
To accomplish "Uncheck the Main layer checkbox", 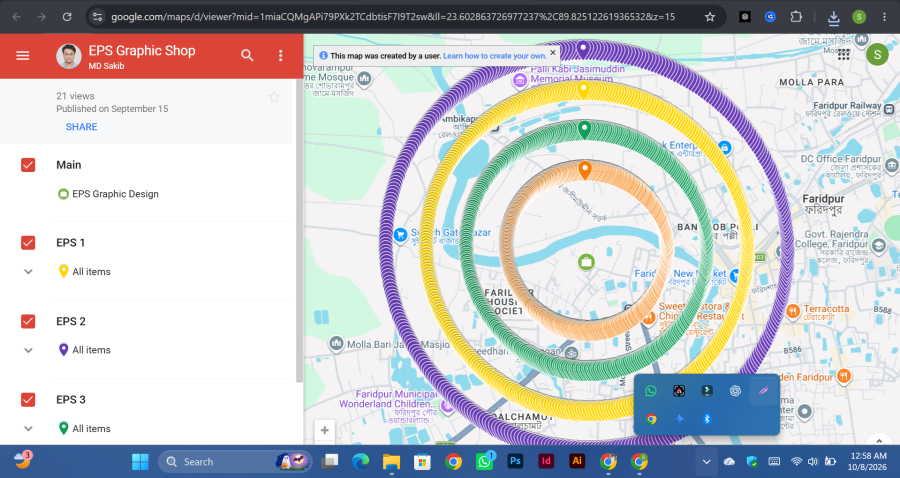I will (28, 165).
